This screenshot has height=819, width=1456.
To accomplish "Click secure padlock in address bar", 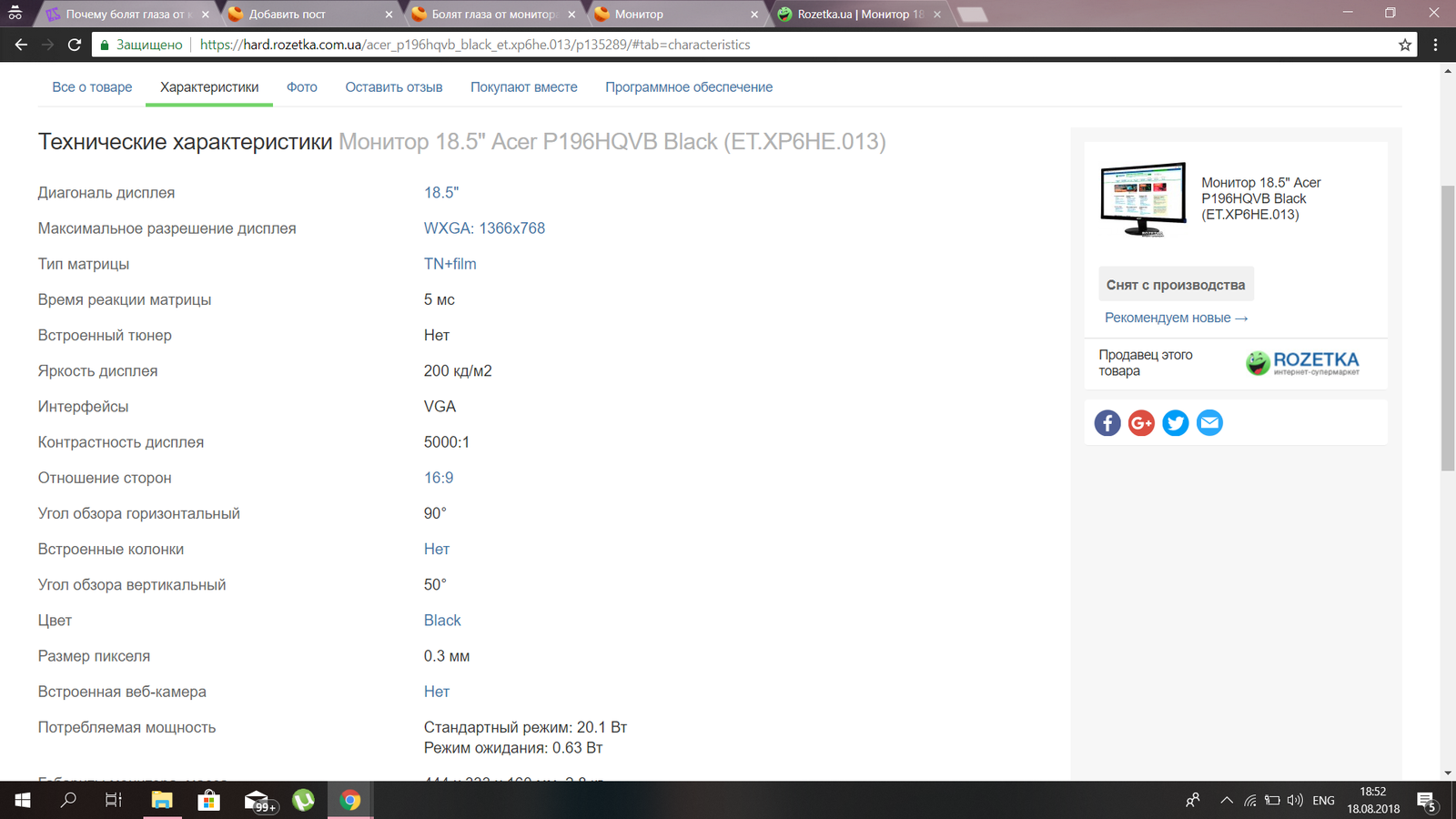I will click(105, 45).
